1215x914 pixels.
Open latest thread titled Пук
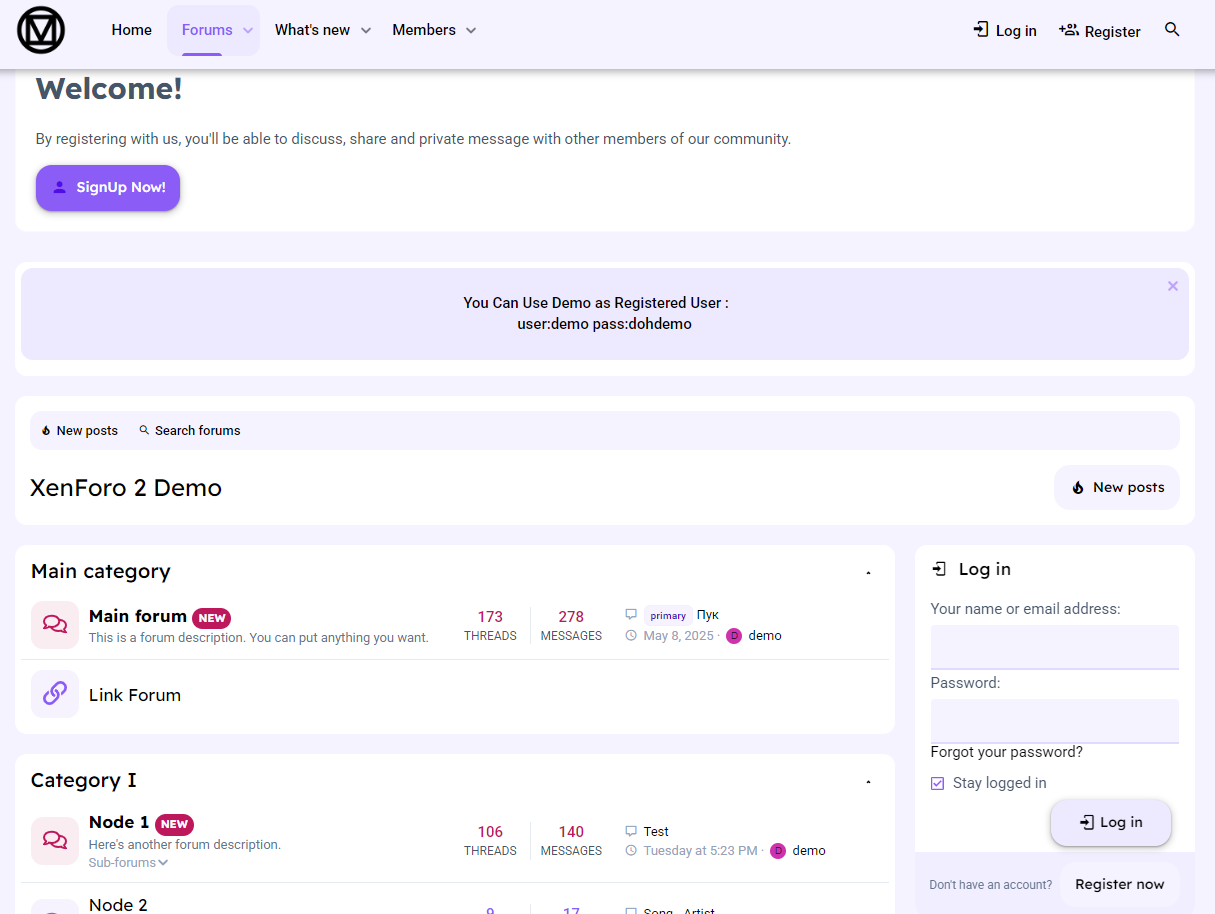708,615
